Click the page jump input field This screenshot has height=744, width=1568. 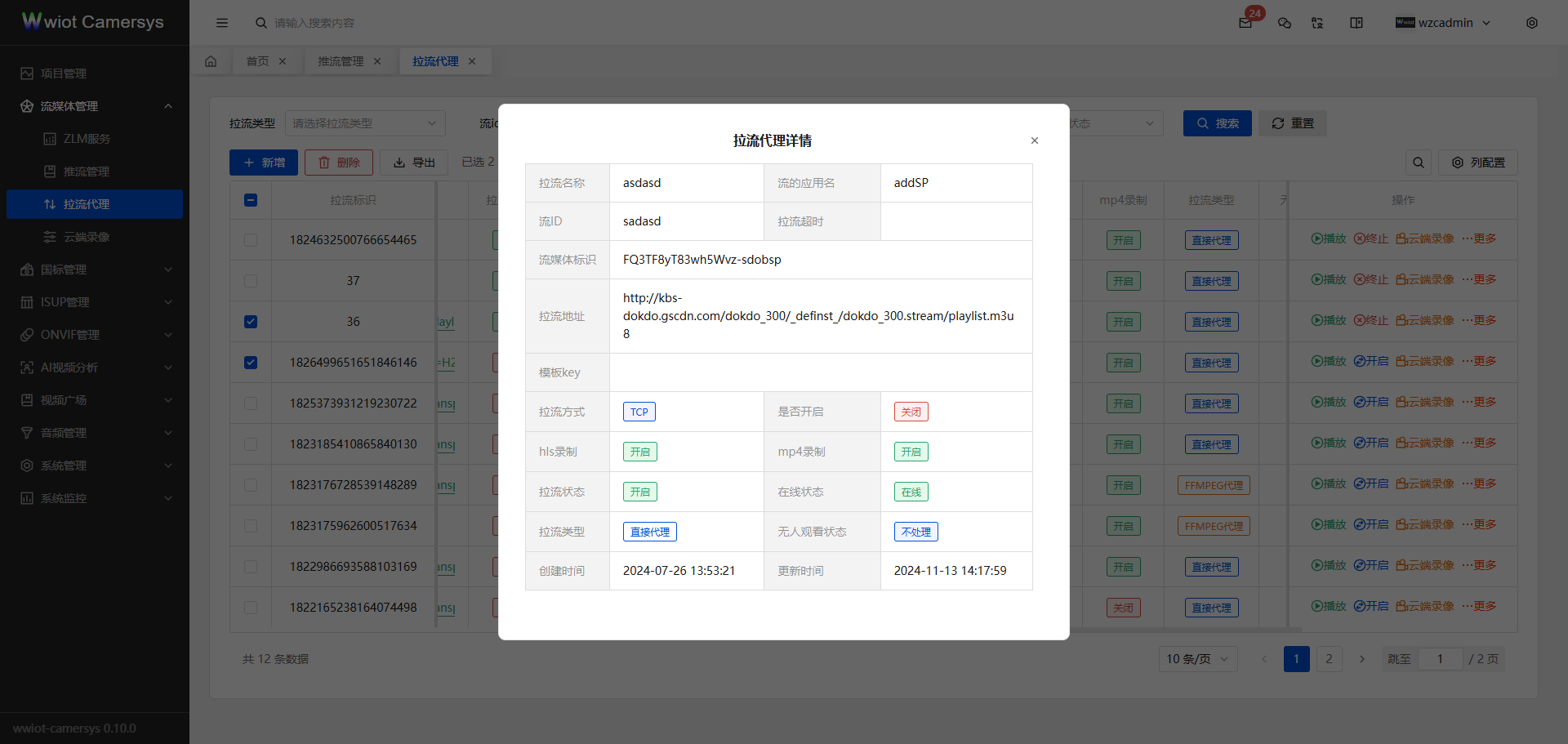tap(1440, 659)
